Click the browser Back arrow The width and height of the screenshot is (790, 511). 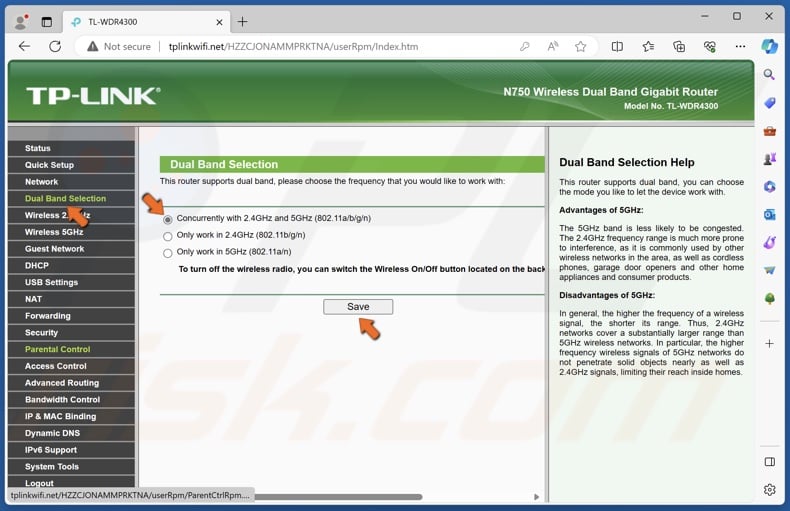pos(24,46)
